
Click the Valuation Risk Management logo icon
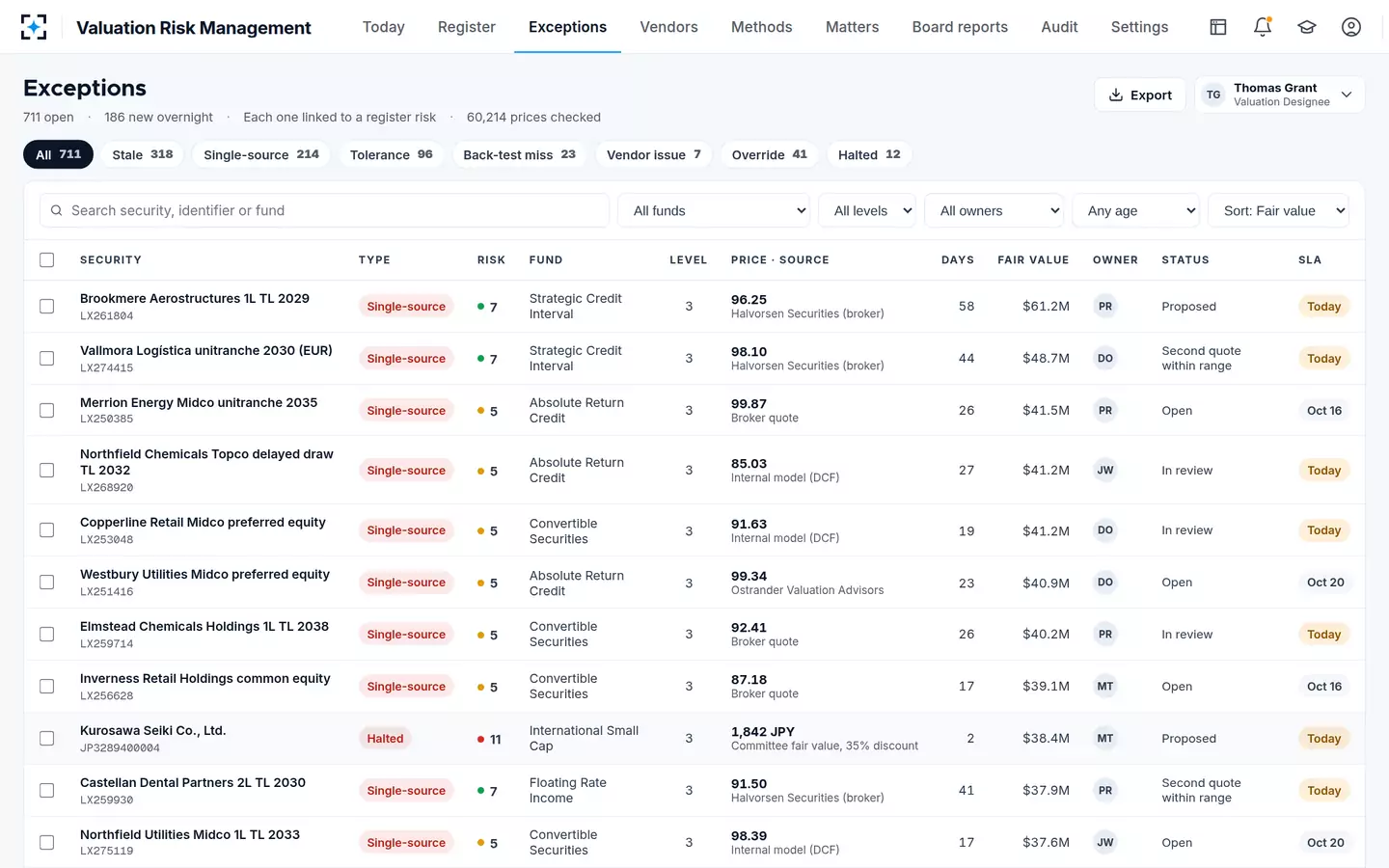point(34,27)
